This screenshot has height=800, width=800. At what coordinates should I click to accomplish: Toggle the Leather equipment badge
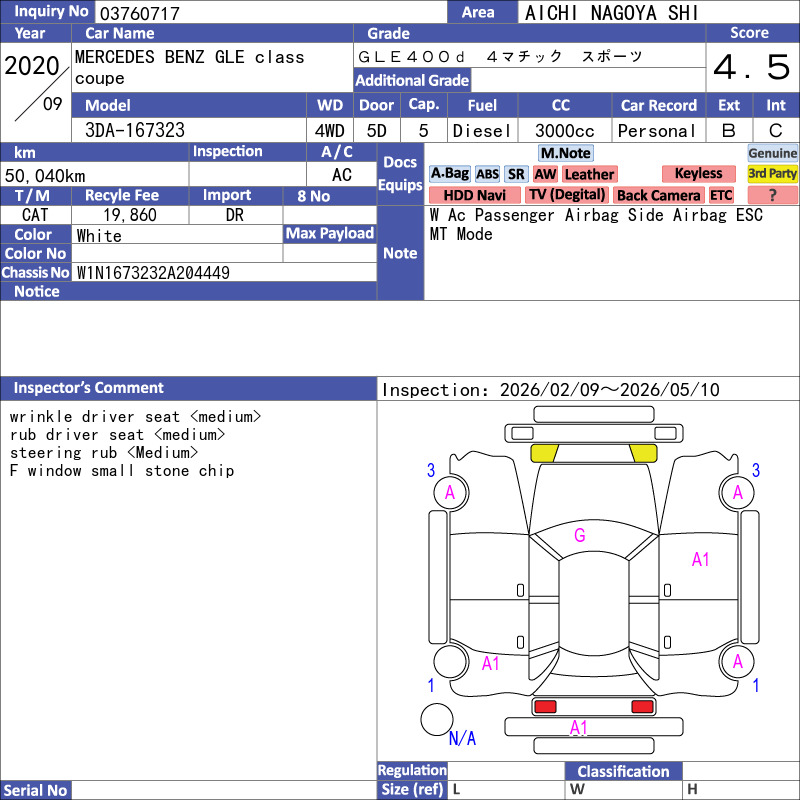[589, 174]
